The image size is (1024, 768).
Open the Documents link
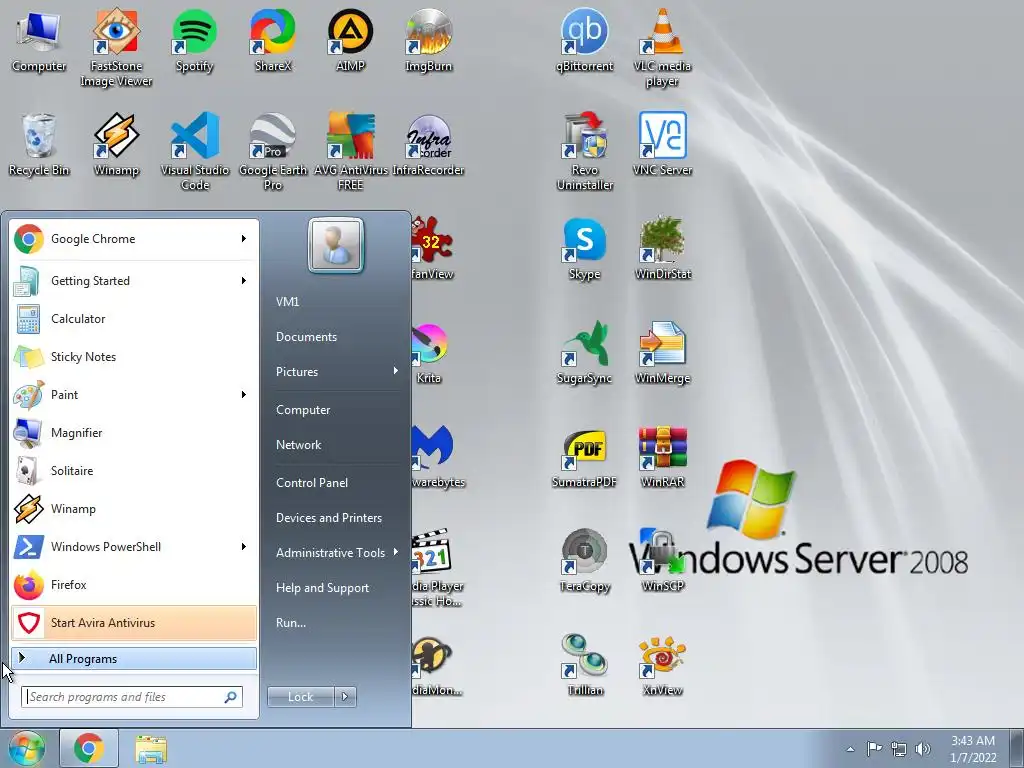pyautogui.click(x=306, y=337)
